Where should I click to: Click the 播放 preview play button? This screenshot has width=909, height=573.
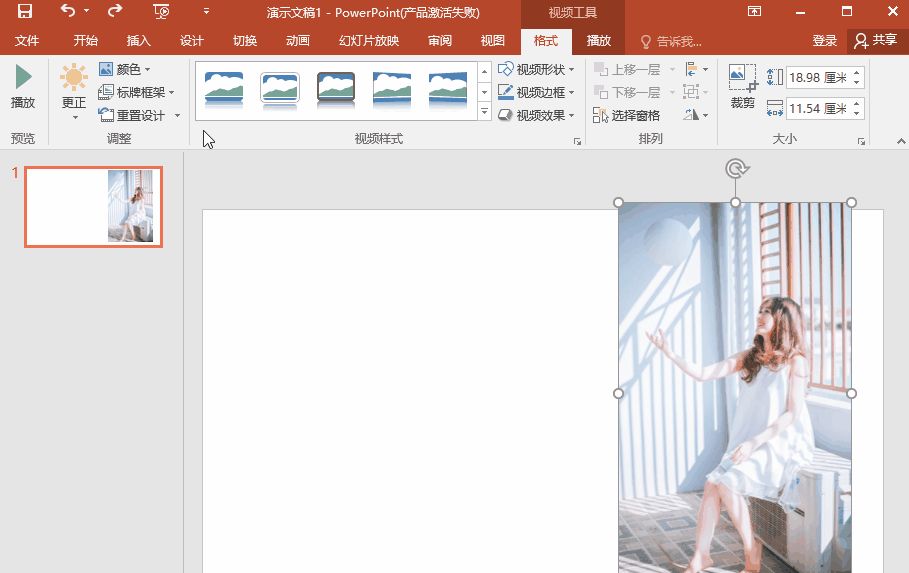coord(23,87)
